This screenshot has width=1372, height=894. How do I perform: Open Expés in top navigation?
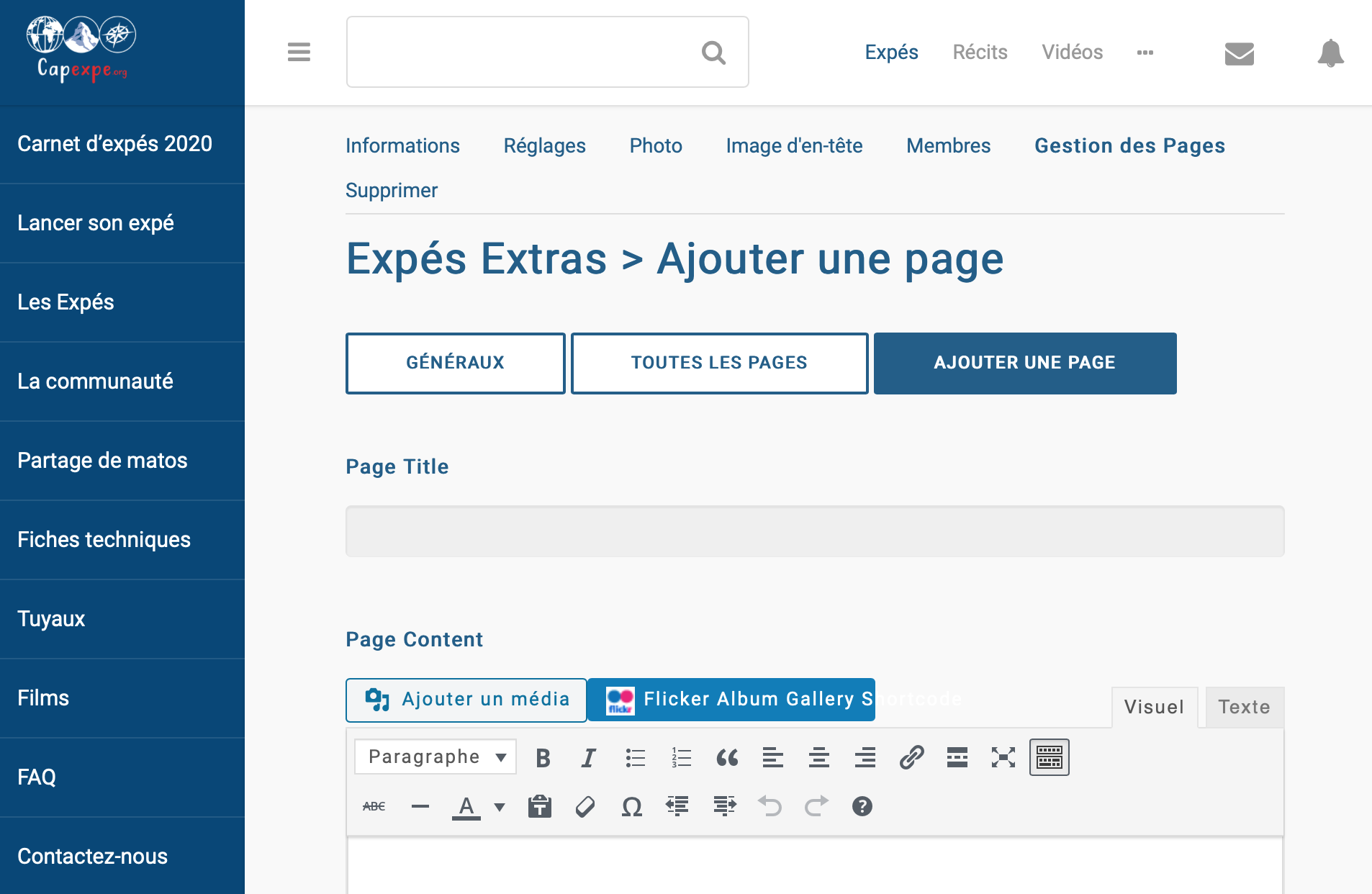[891, 53]
